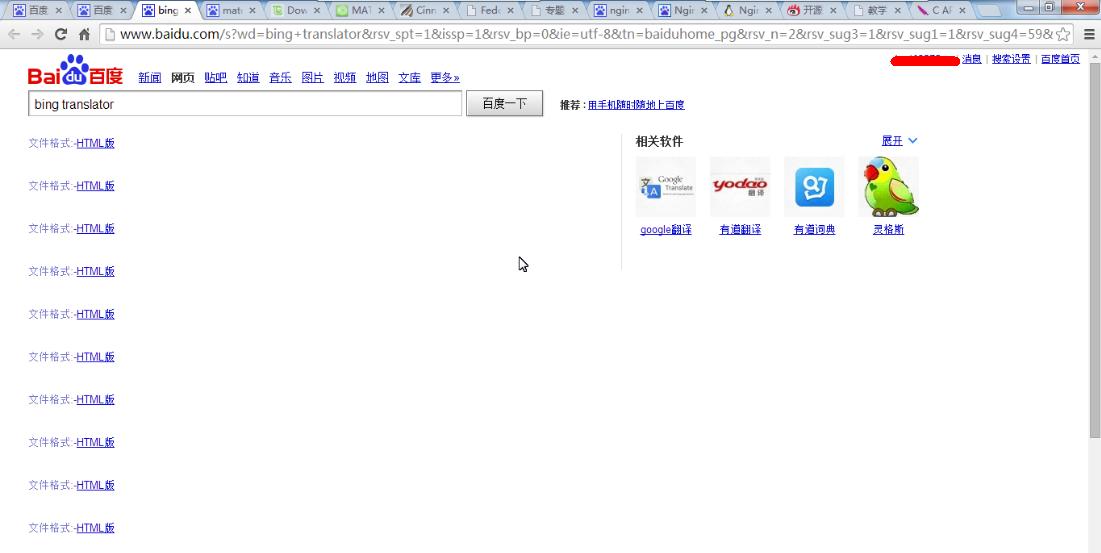Switch to the Fed tab
The width and height of the screenshot is (1101, 553).
[489, 11]
